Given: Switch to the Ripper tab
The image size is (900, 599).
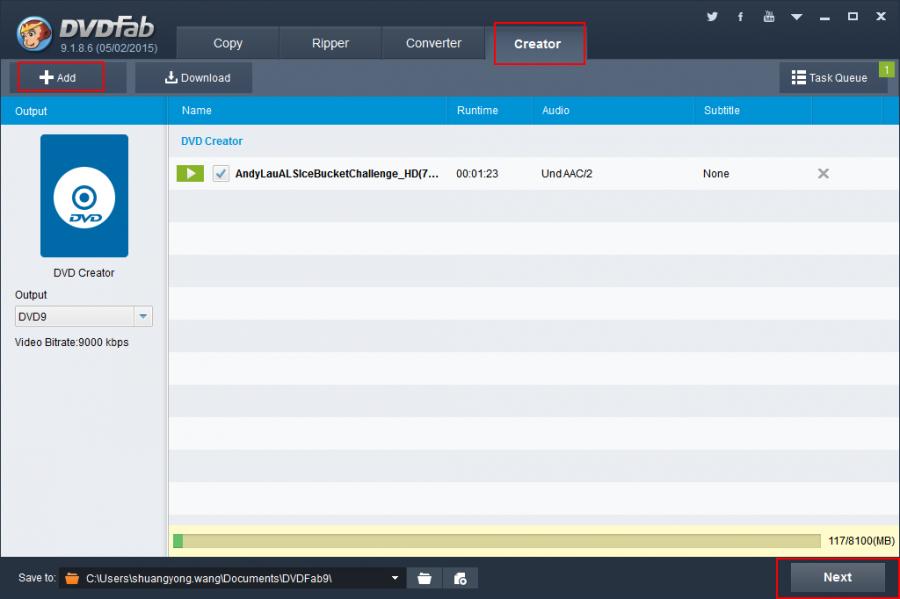Looking at the screenshot, I should click(330, 43).
